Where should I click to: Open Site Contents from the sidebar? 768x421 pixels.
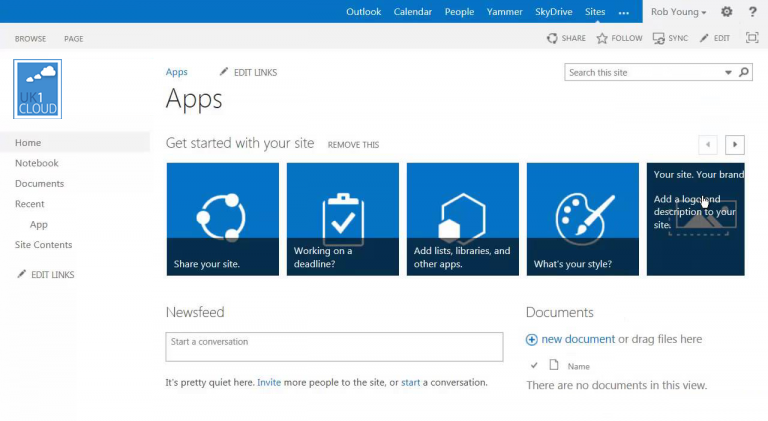point(43,245)
